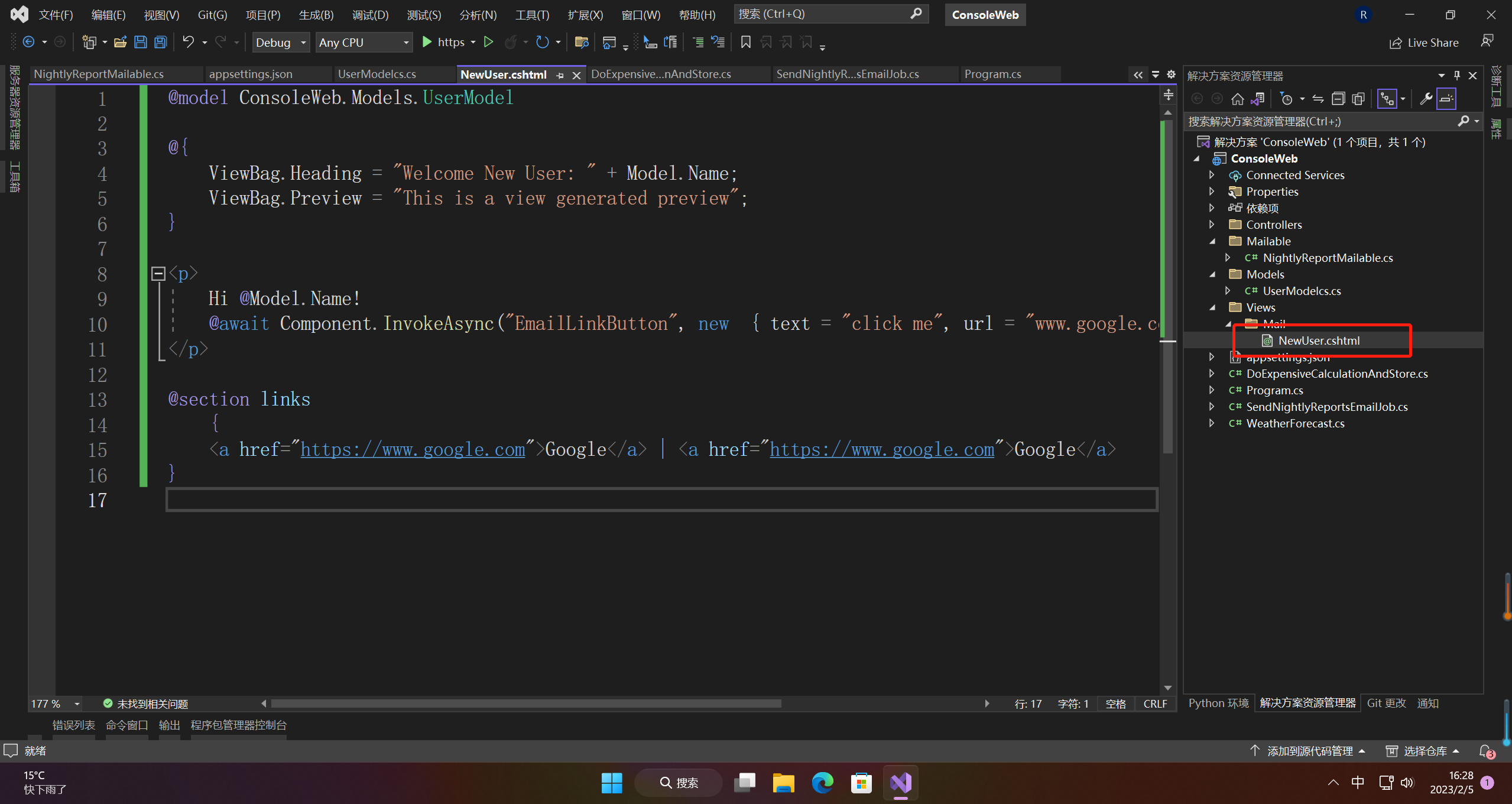Toggle preview selected items button
1512x804 pixels.
[x=1446, y=99]
